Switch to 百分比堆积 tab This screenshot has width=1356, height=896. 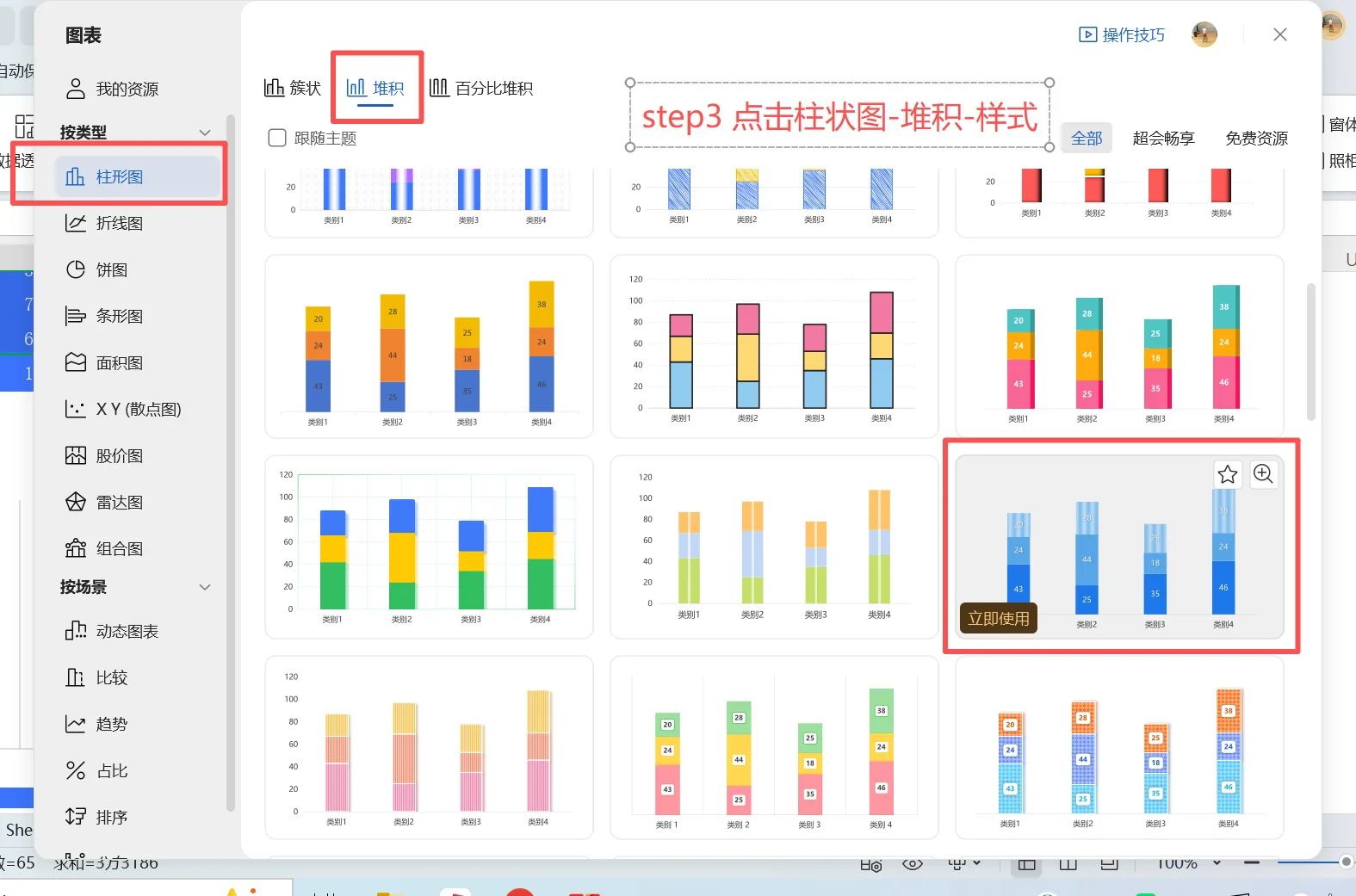[481, 88]
